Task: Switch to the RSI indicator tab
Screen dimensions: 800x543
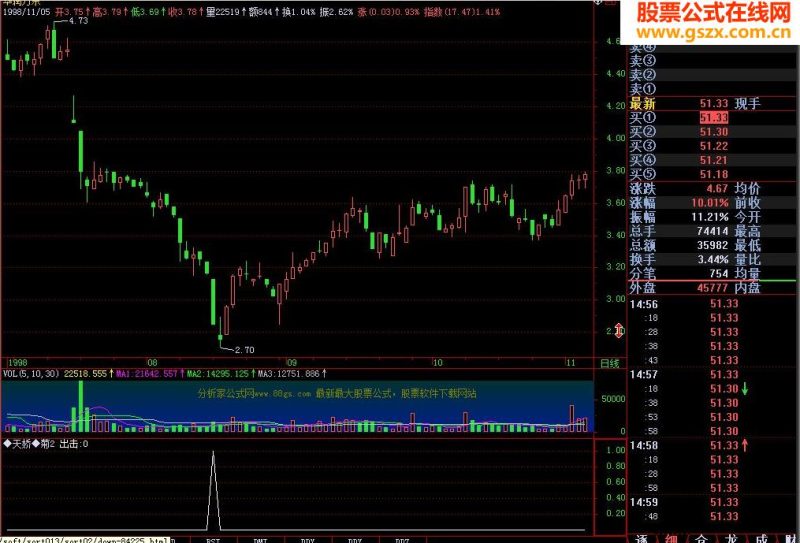Action: 213,540
